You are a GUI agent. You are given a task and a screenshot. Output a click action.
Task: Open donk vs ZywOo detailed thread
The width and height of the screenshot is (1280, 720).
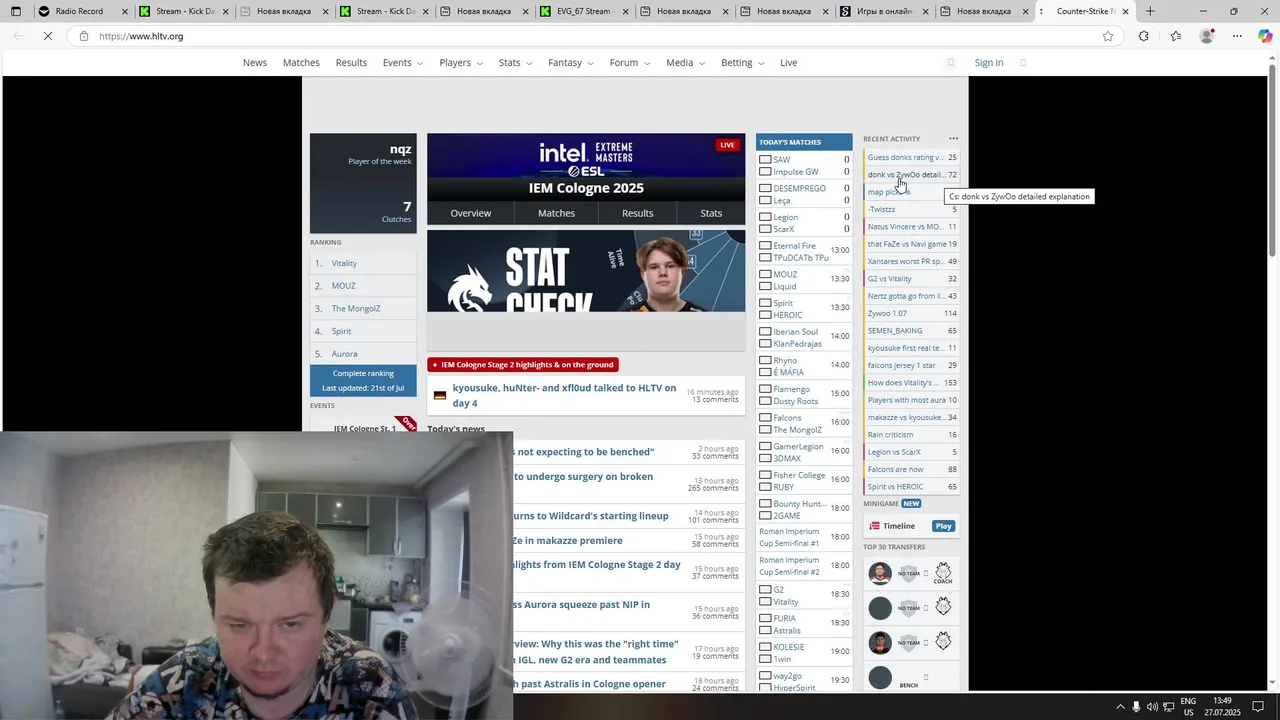[x=911, y=175]
